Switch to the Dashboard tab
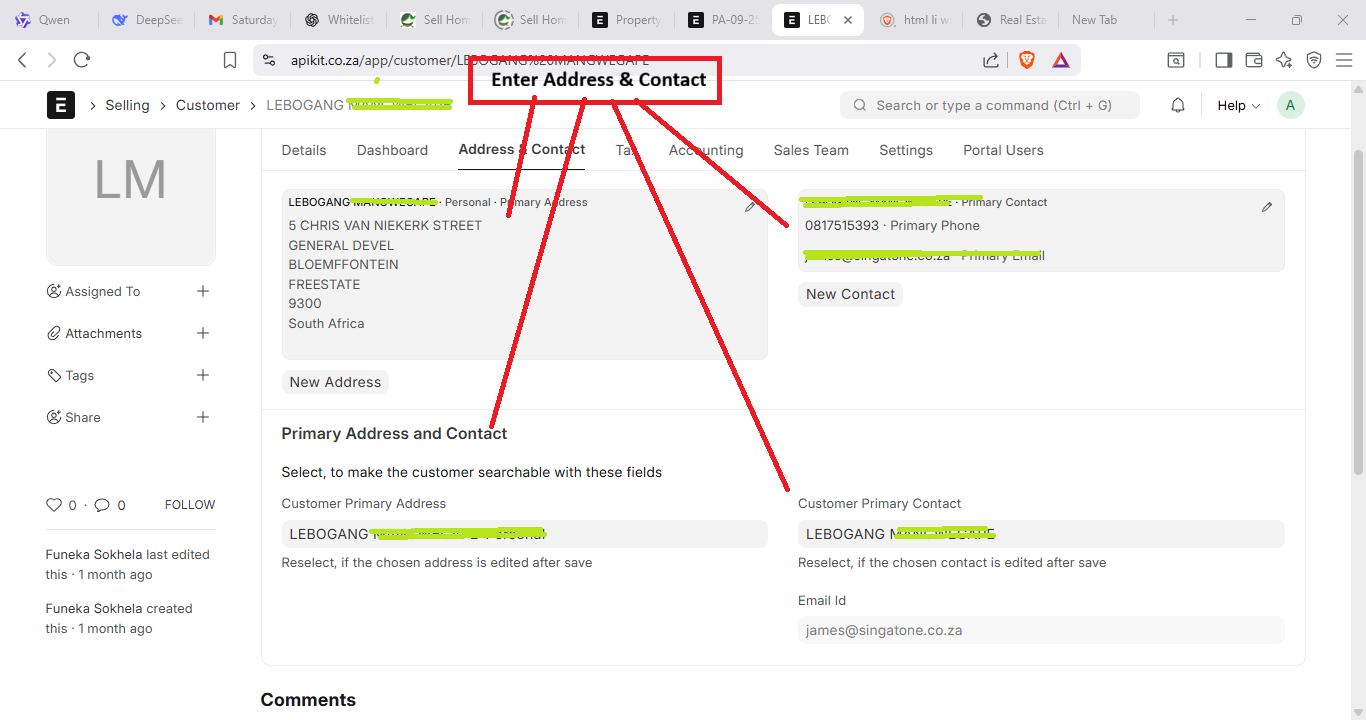Screen dimensions: 1366x720 pyautogui.click(x=392, y=150)
